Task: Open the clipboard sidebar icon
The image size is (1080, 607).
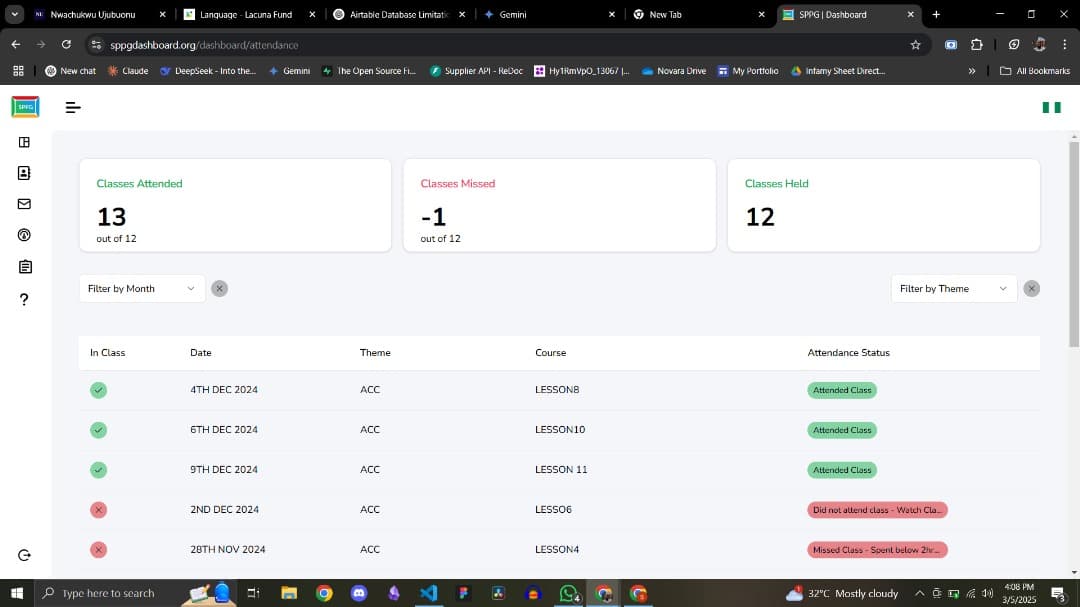Action: [x=25, y=267]
